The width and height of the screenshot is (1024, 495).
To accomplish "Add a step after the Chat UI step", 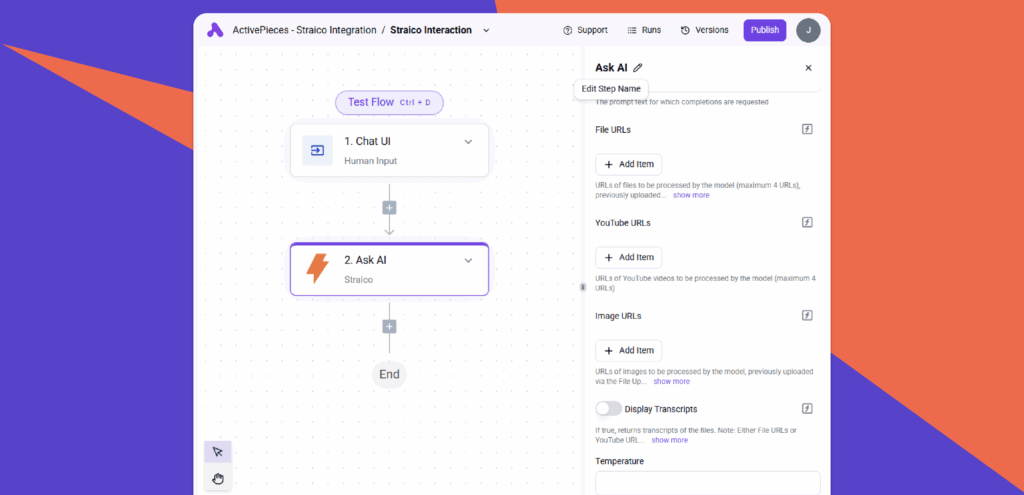I will (x=389, y=208).
